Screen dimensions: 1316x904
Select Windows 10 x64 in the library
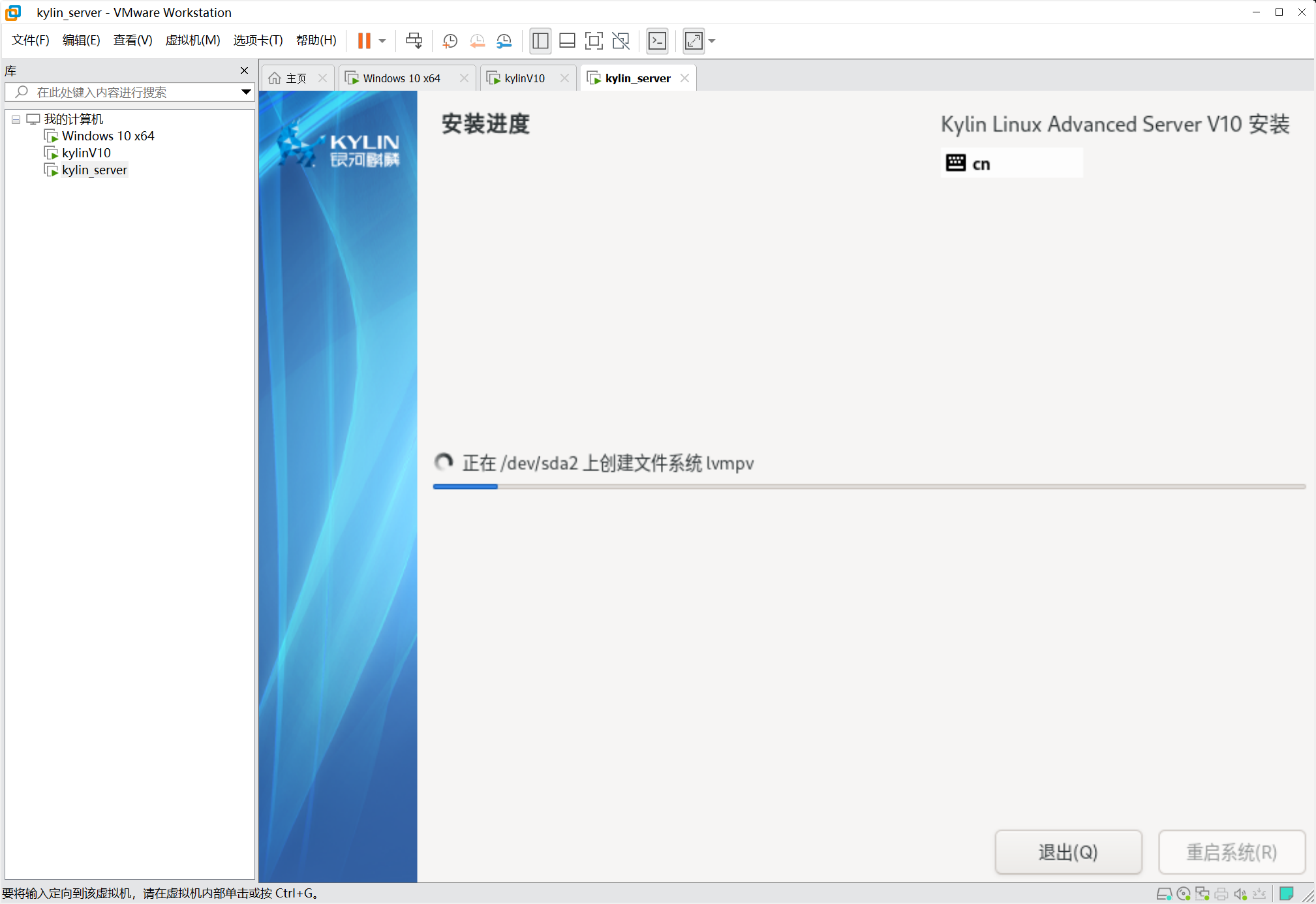pos(108,136)
